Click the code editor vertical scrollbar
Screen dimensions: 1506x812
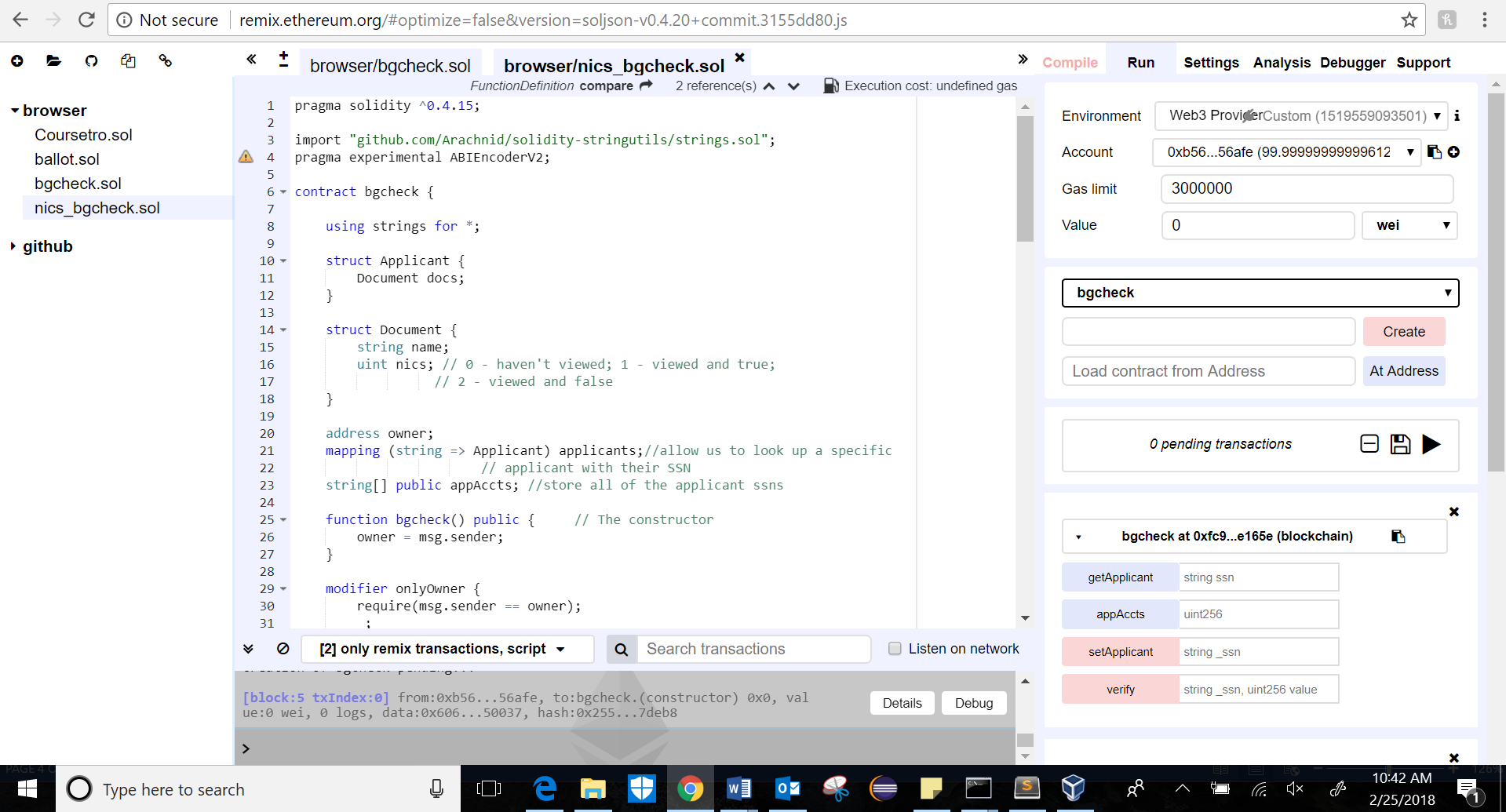(1025, 180)
